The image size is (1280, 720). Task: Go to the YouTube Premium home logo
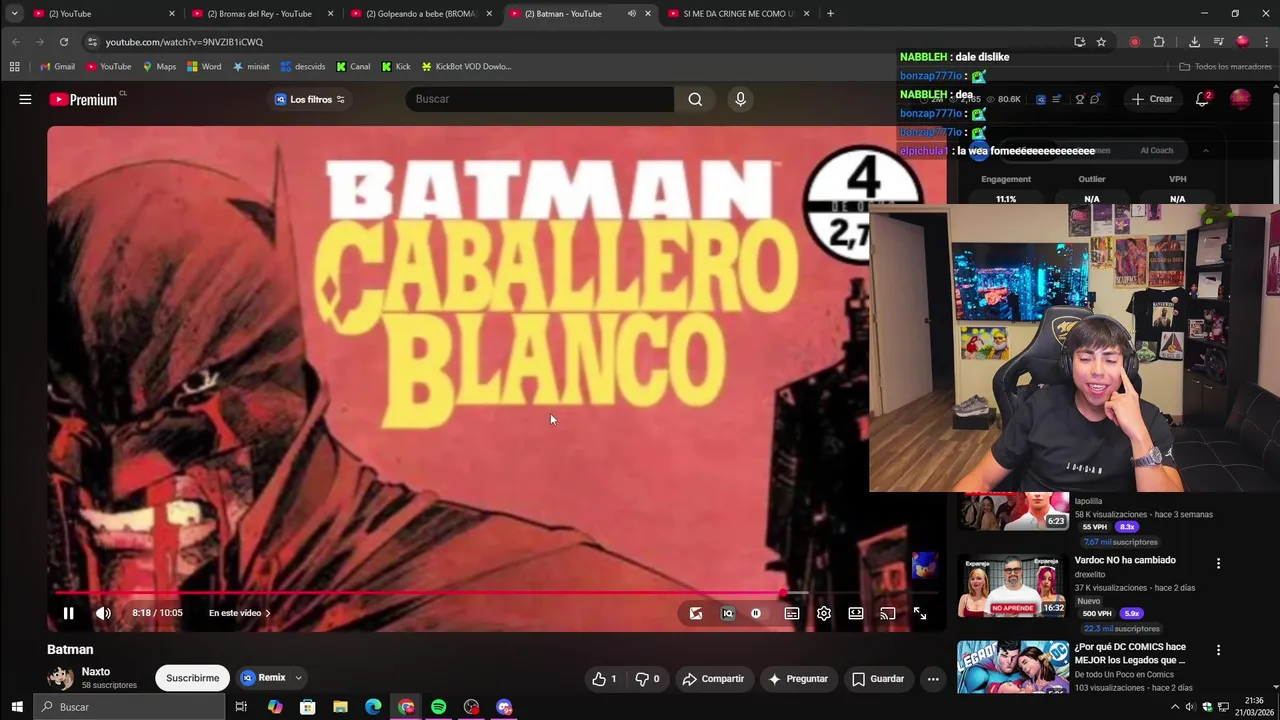coord(84,99)
